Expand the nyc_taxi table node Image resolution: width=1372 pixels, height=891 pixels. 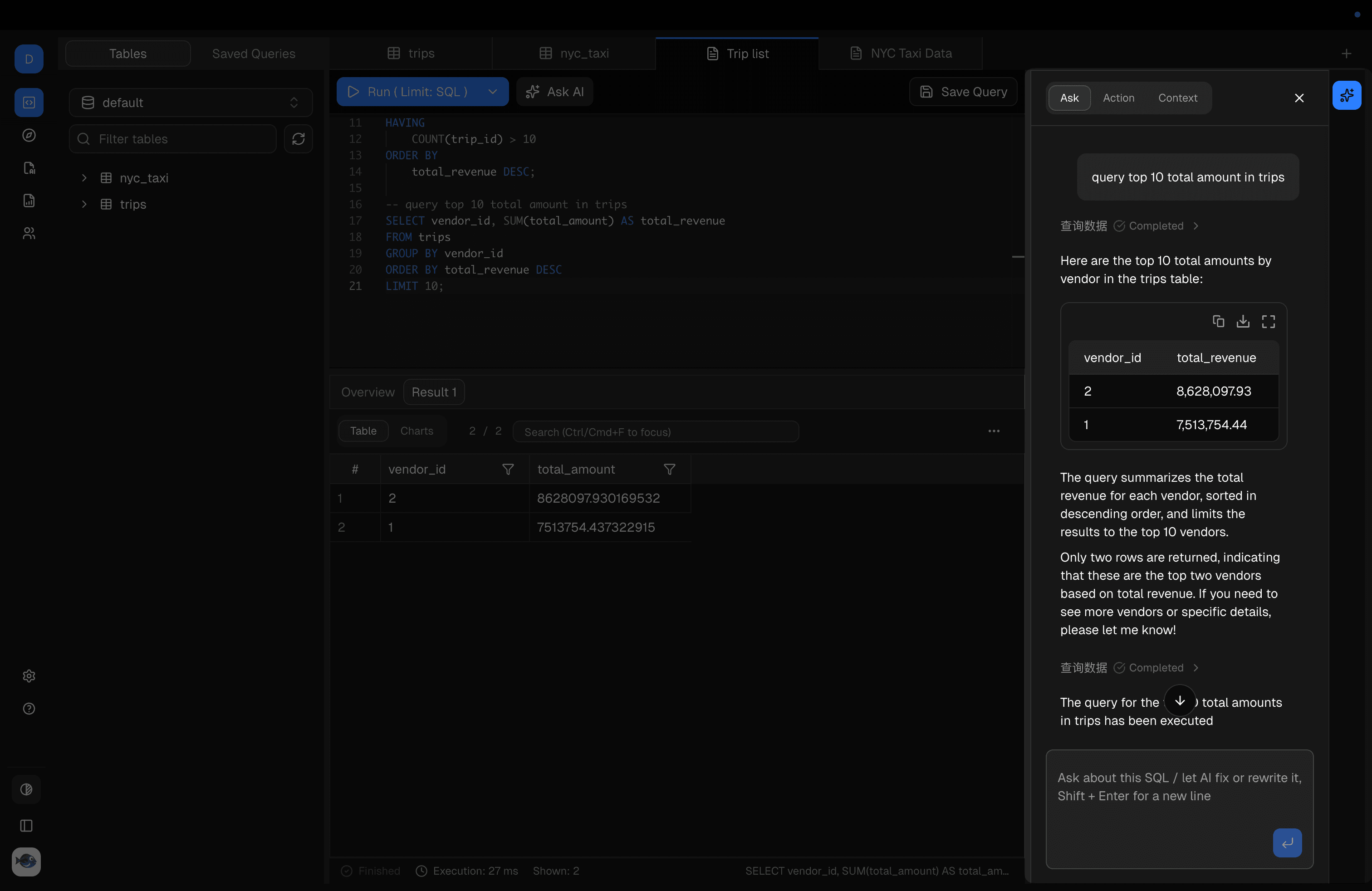84,178
